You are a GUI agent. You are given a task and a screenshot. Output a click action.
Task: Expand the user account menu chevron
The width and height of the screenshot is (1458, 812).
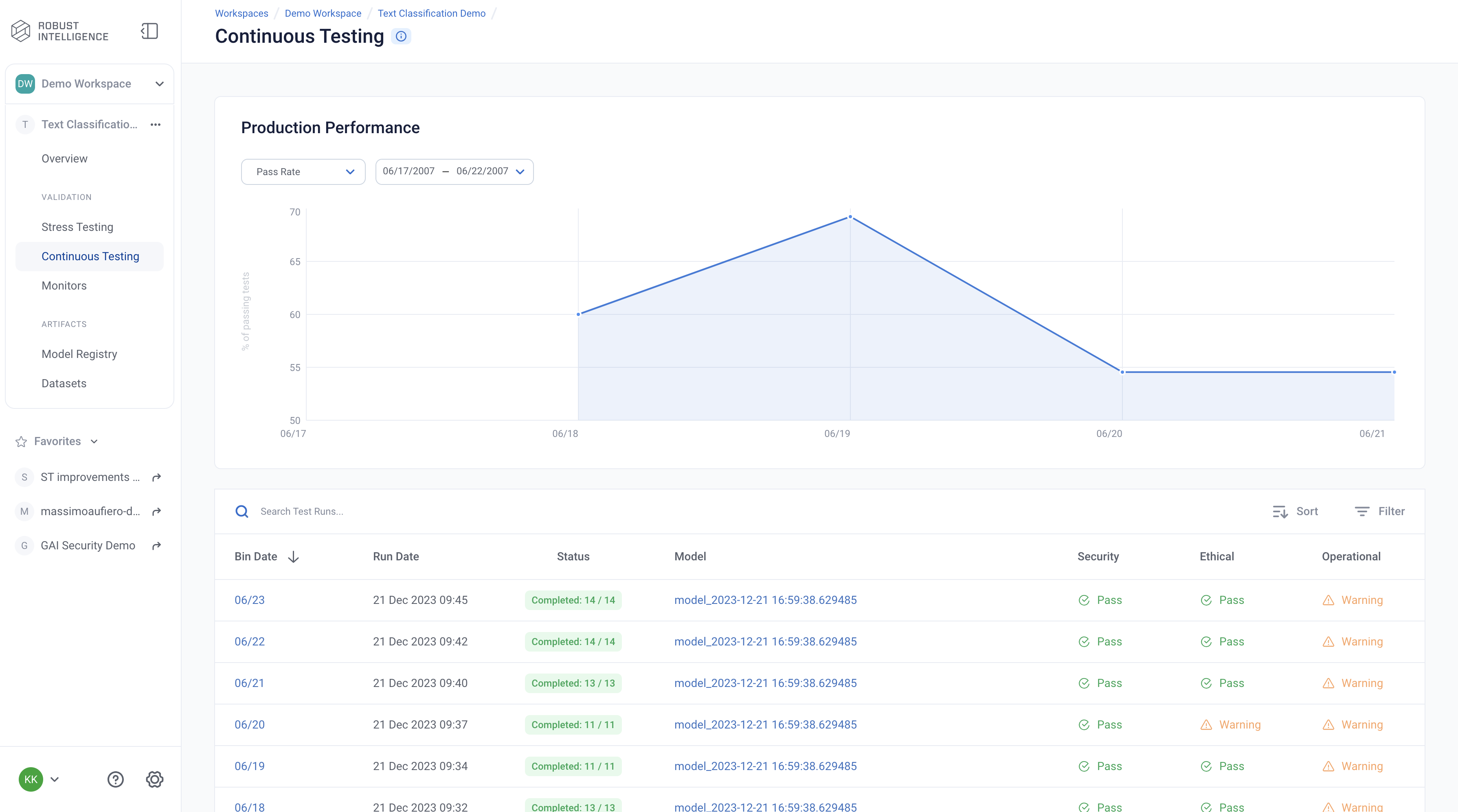coord(55,779)
